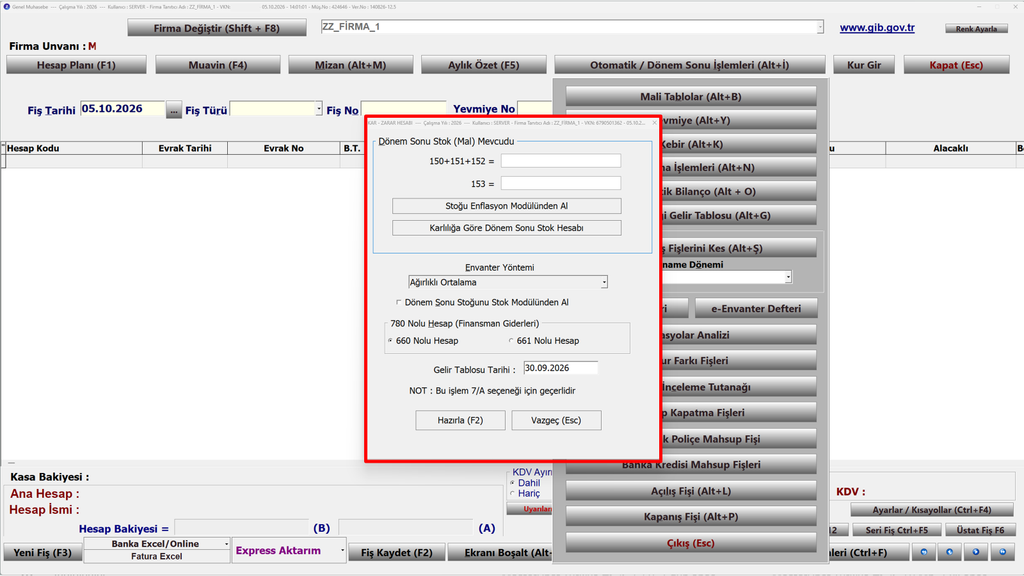
Task: Open the Banka Excel/Online dropdown
Action: (x=227, y=543)
